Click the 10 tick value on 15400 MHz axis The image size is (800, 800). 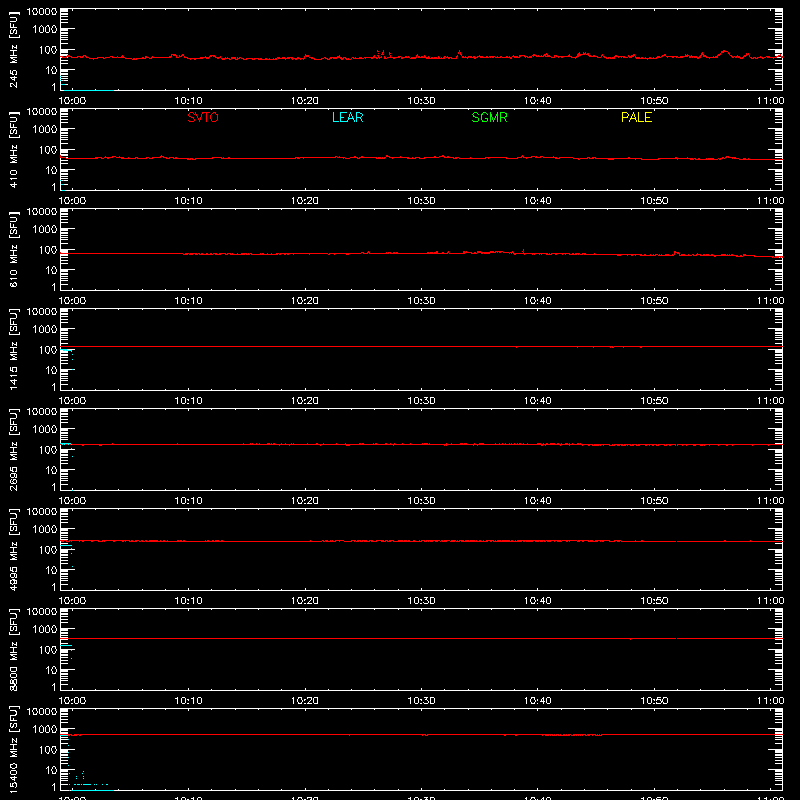click(x=51, y=770)
